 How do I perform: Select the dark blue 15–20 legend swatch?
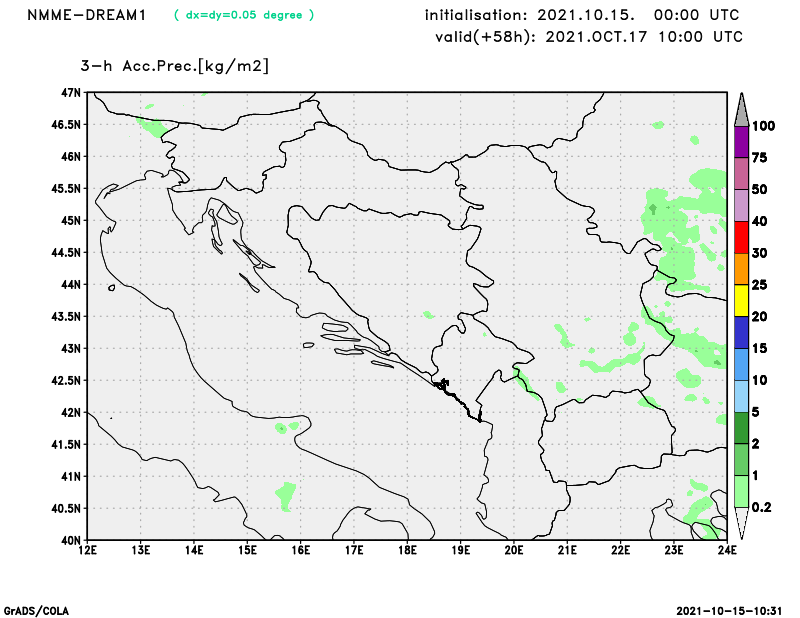(741, 332)
